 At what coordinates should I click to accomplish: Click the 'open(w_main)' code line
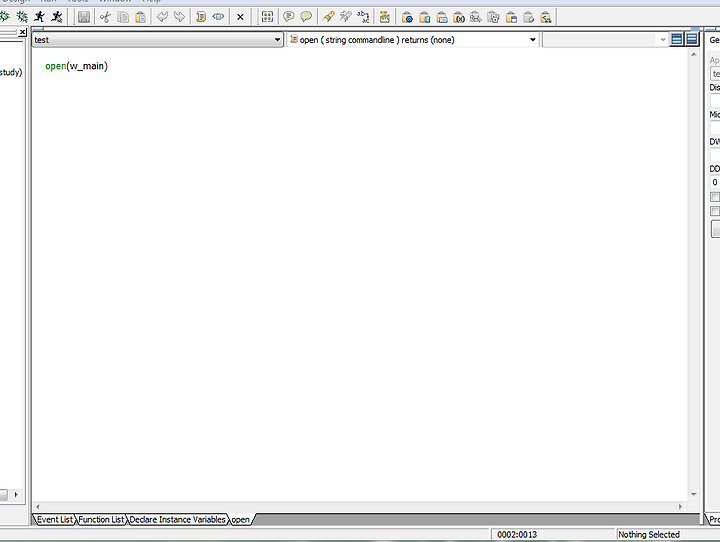click(x=76, y=66)
